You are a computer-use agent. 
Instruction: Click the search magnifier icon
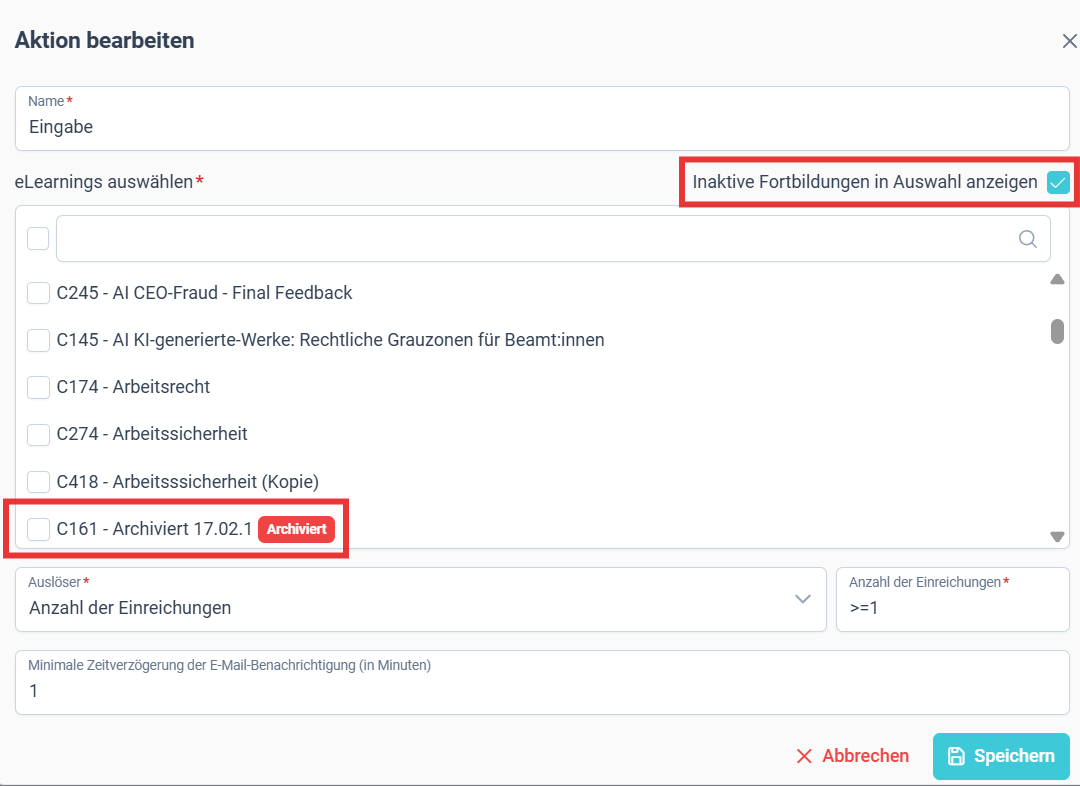1028,239
